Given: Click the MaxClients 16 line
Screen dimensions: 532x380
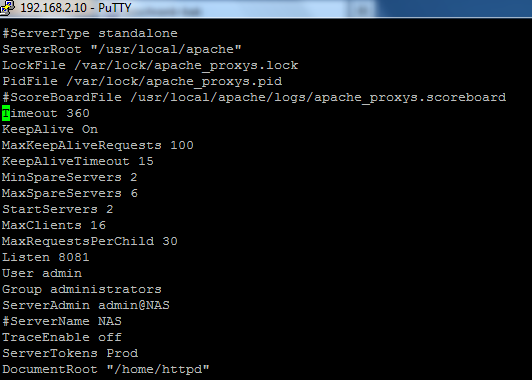Looking at the screenshot, I should click(54, 225).
